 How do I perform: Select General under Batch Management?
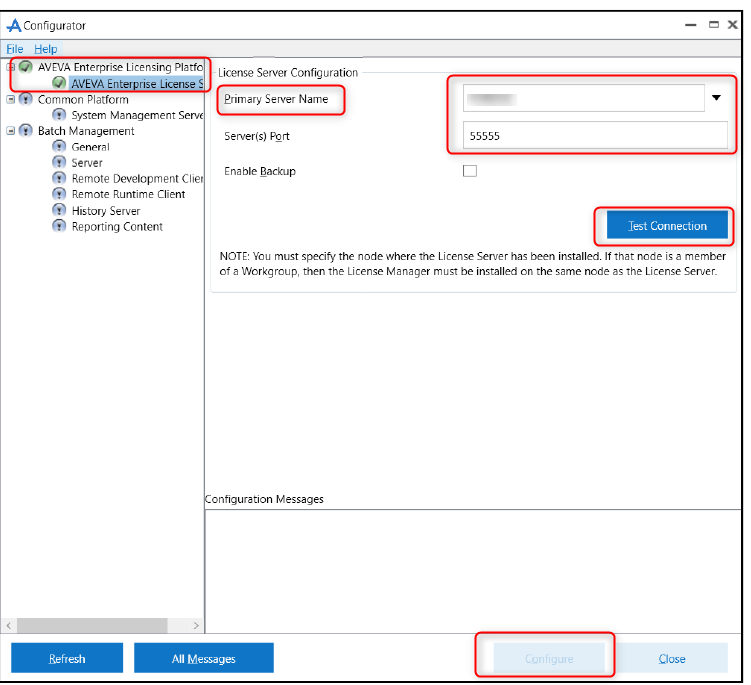91,147
